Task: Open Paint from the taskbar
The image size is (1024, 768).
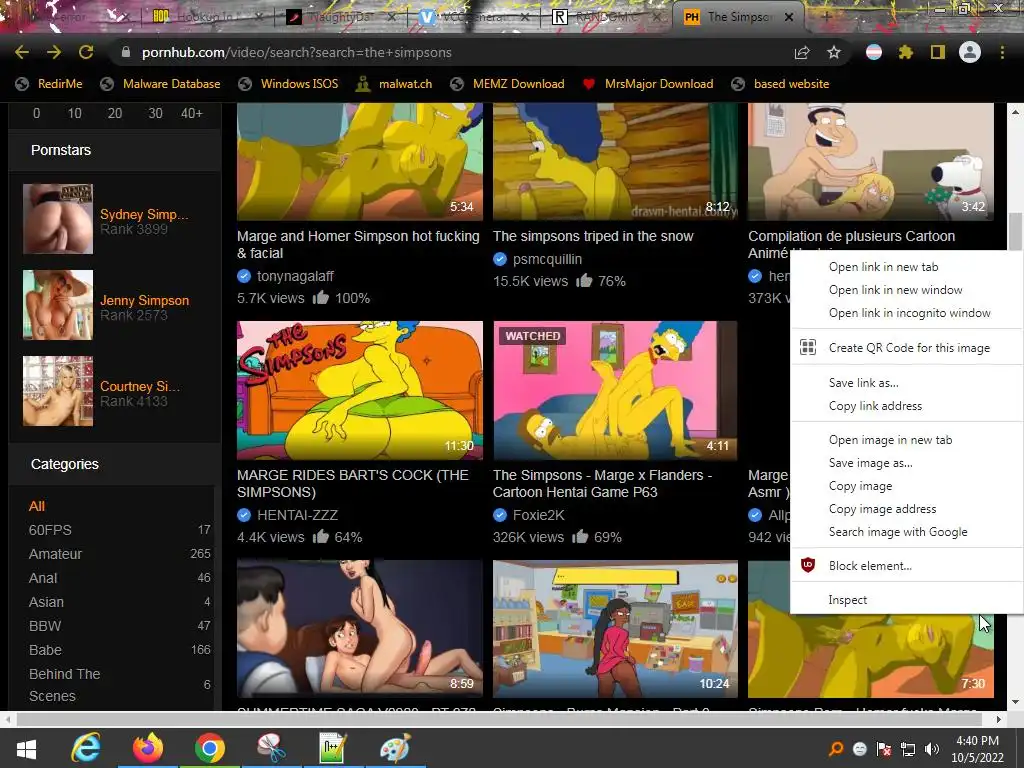Action: click(x=394, y=748)
